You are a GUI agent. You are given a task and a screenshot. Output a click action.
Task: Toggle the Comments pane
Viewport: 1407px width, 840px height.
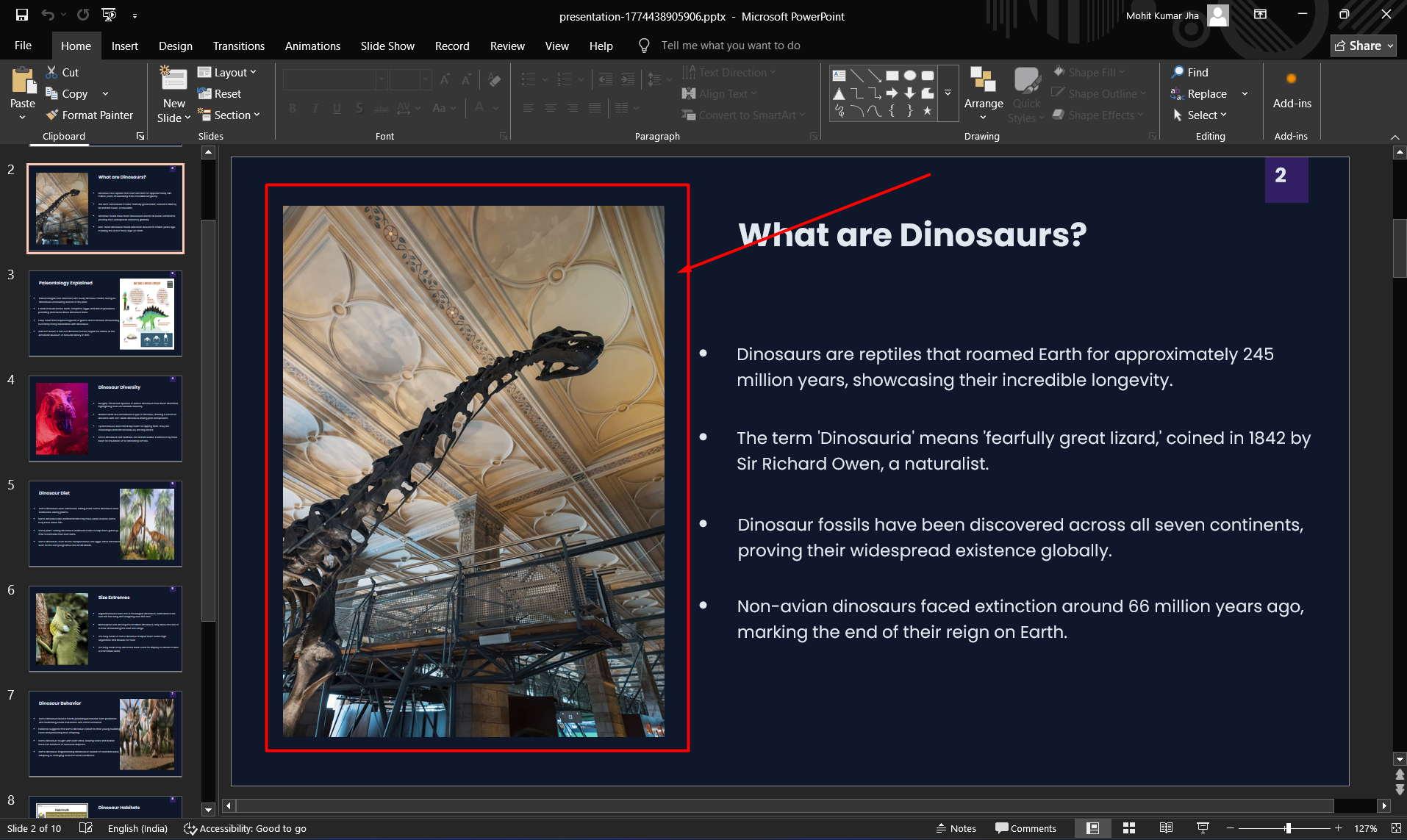coord(1025,828)
